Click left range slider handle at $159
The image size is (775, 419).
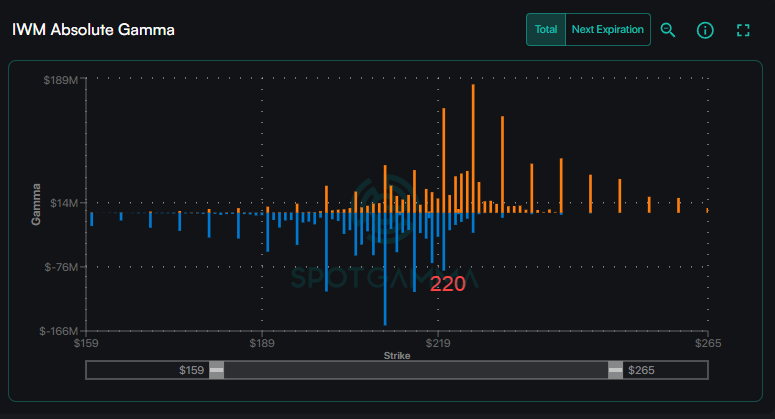point(216,370)
